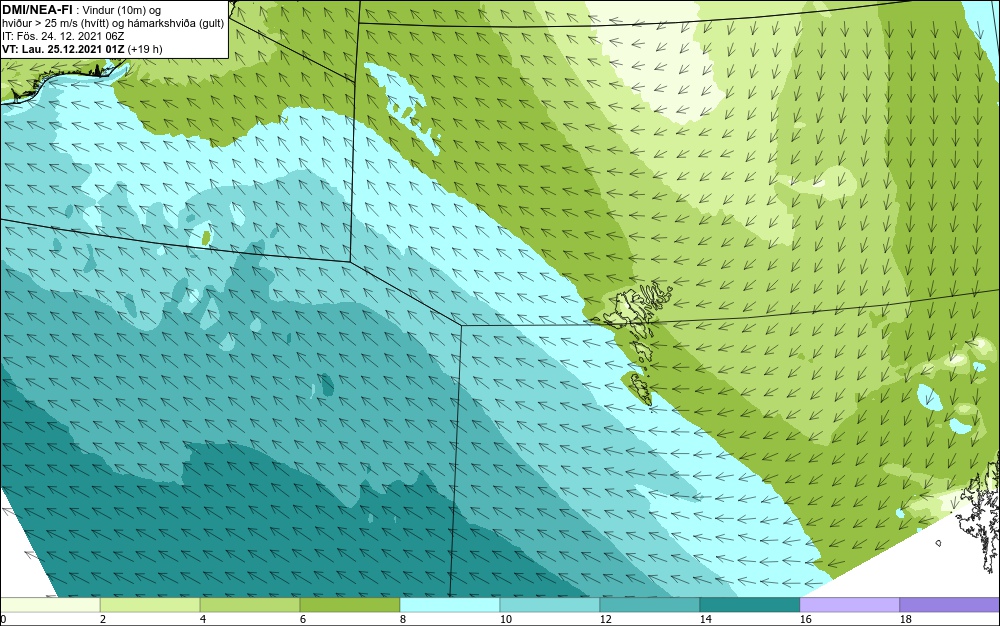The height and width of the screenshot is (626, 1000).
Task: Click the legend scale number 6
Action: click(x=302, y=619)
